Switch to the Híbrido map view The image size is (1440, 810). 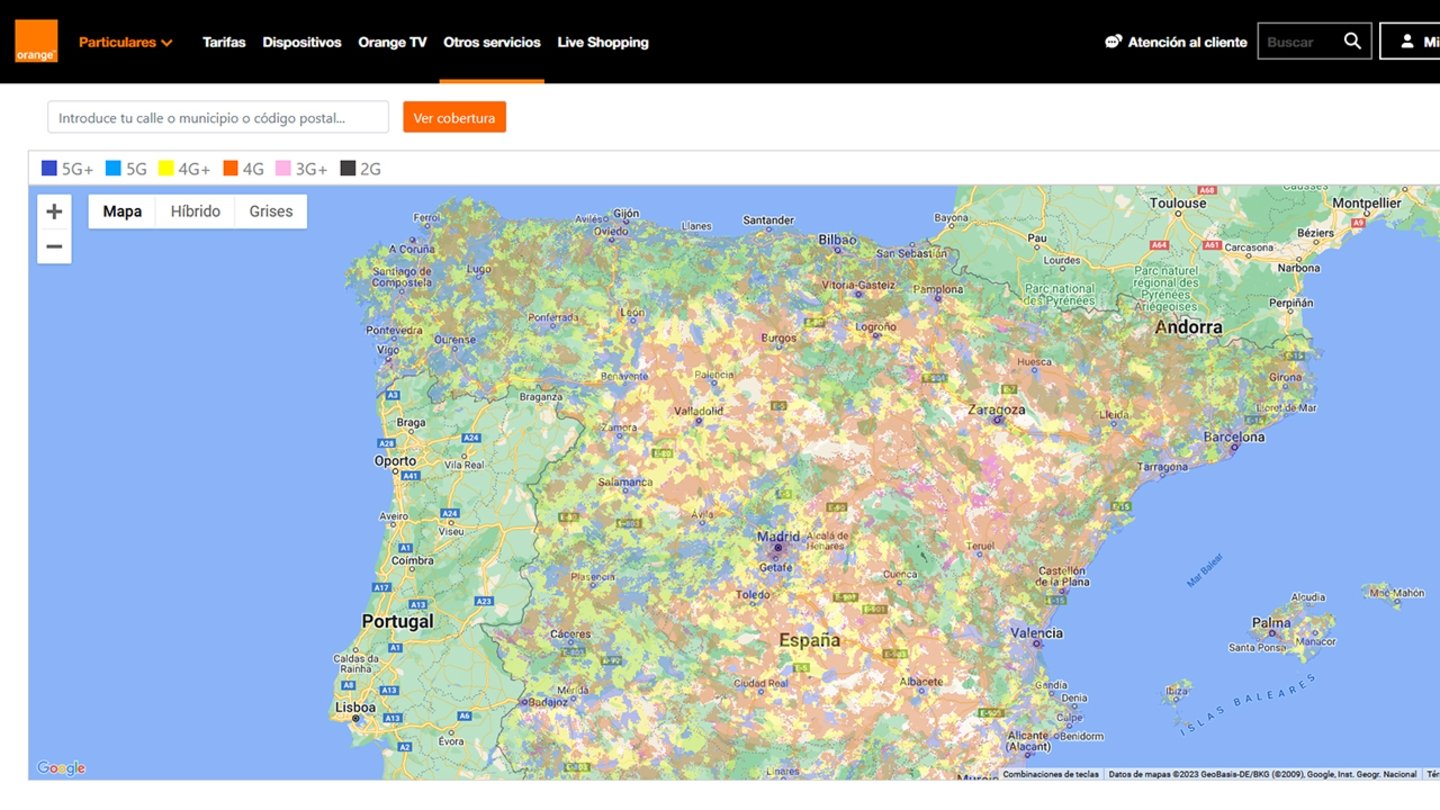(x=195, y=211)
